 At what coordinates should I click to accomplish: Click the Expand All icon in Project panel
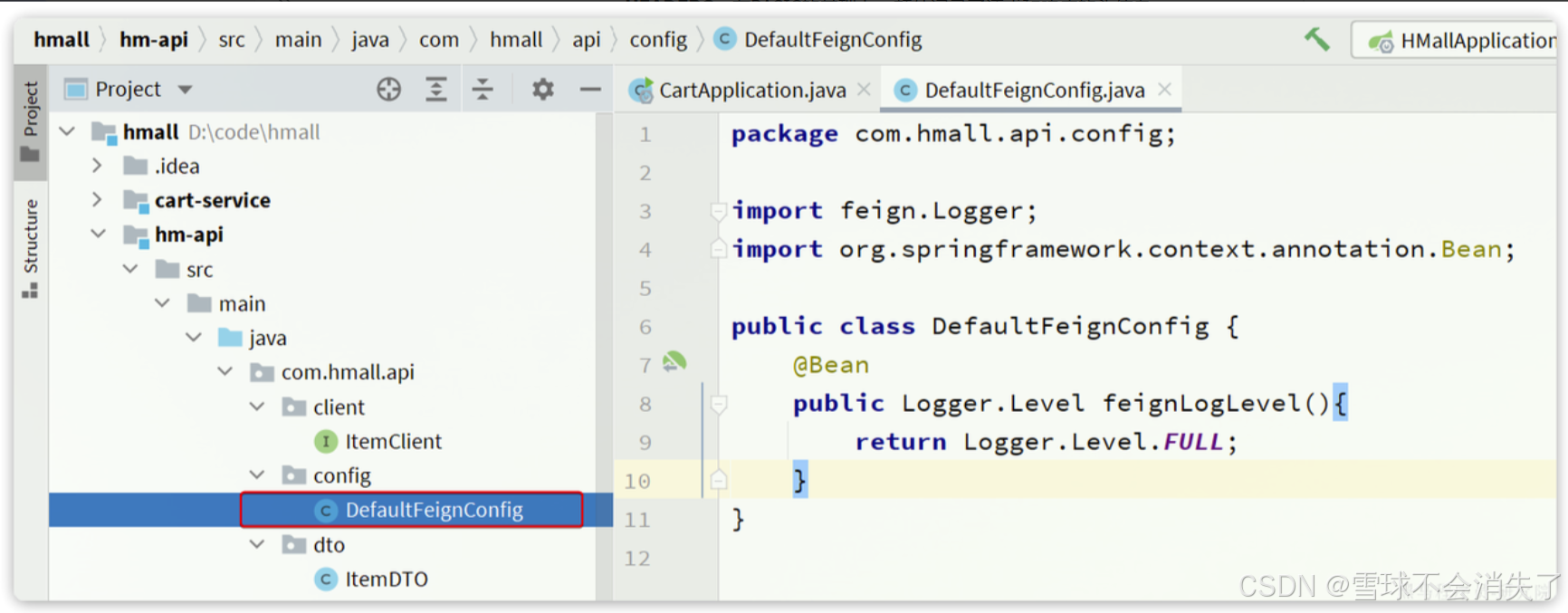point(436,89)
